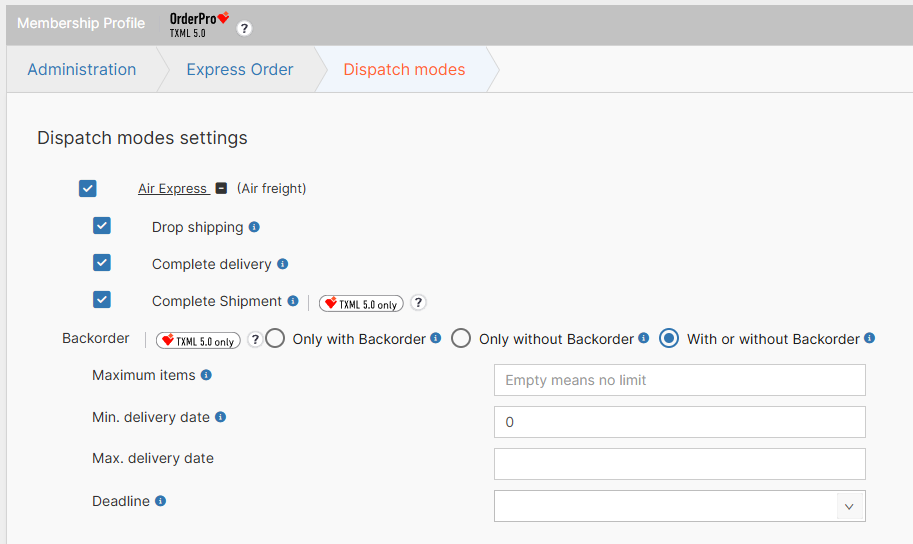Click info icon next to Complete Shipment

click(x=293, y=301)
